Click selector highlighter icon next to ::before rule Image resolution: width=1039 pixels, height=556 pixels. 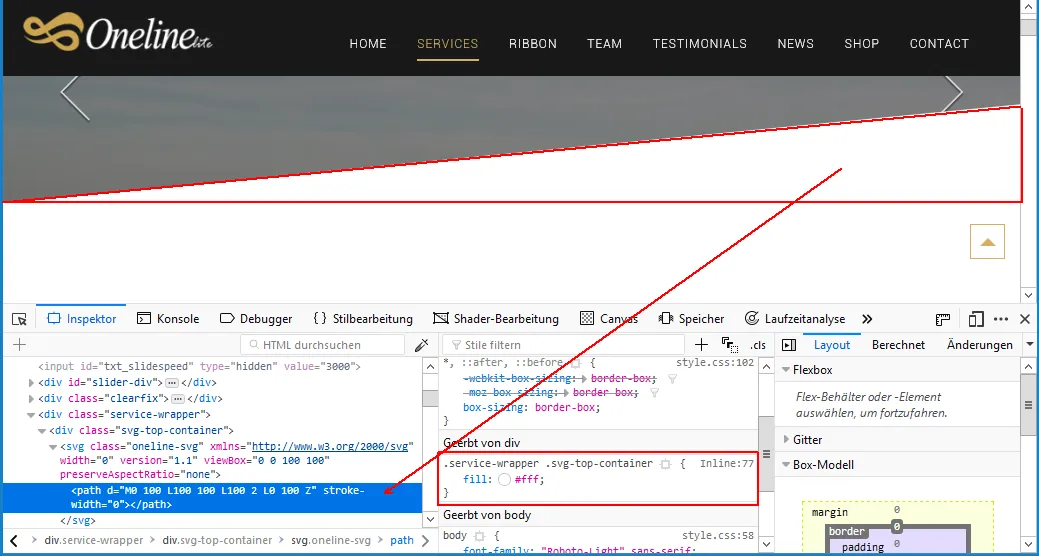click(576, 363)
